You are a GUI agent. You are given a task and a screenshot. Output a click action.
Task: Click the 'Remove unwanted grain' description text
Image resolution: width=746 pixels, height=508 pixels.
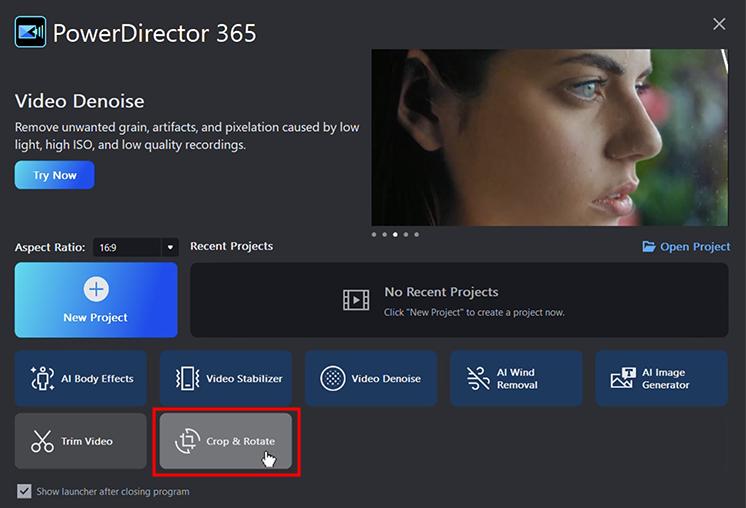pos(187,136)
